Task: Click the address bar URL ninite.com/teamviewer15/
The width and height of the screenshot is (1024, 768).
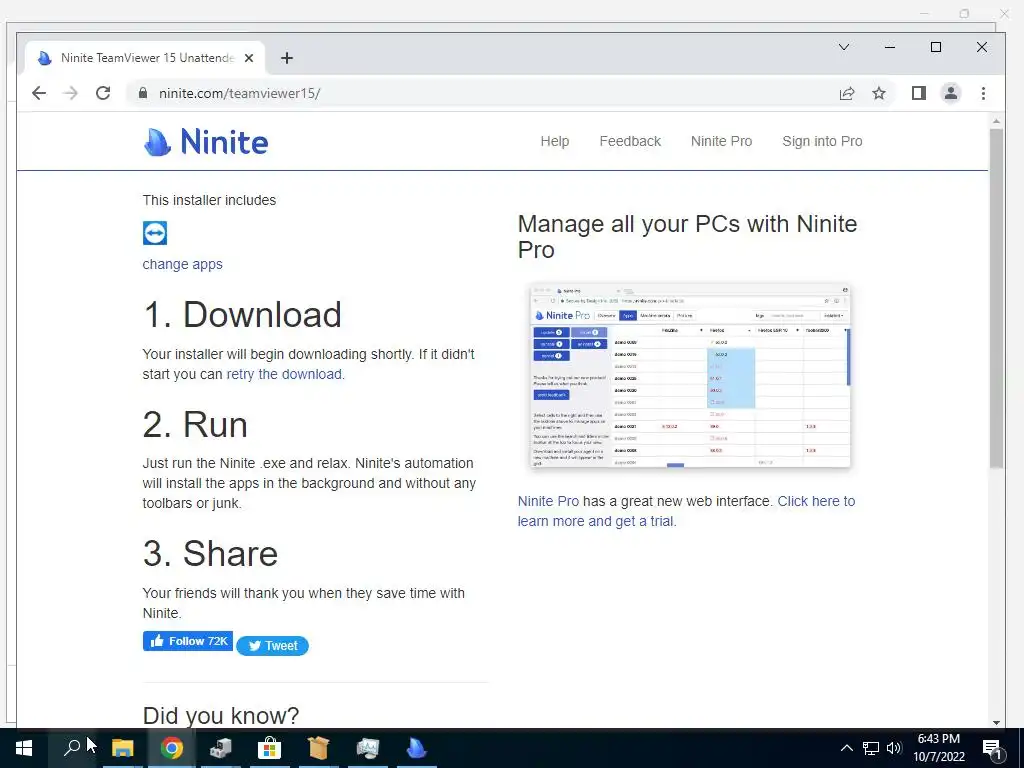Action: pos(240,93)
